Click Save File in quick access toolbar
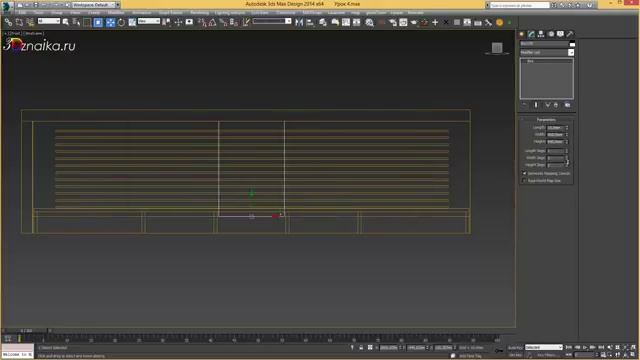This screenshot has height=360, width=640. (36, 5)
